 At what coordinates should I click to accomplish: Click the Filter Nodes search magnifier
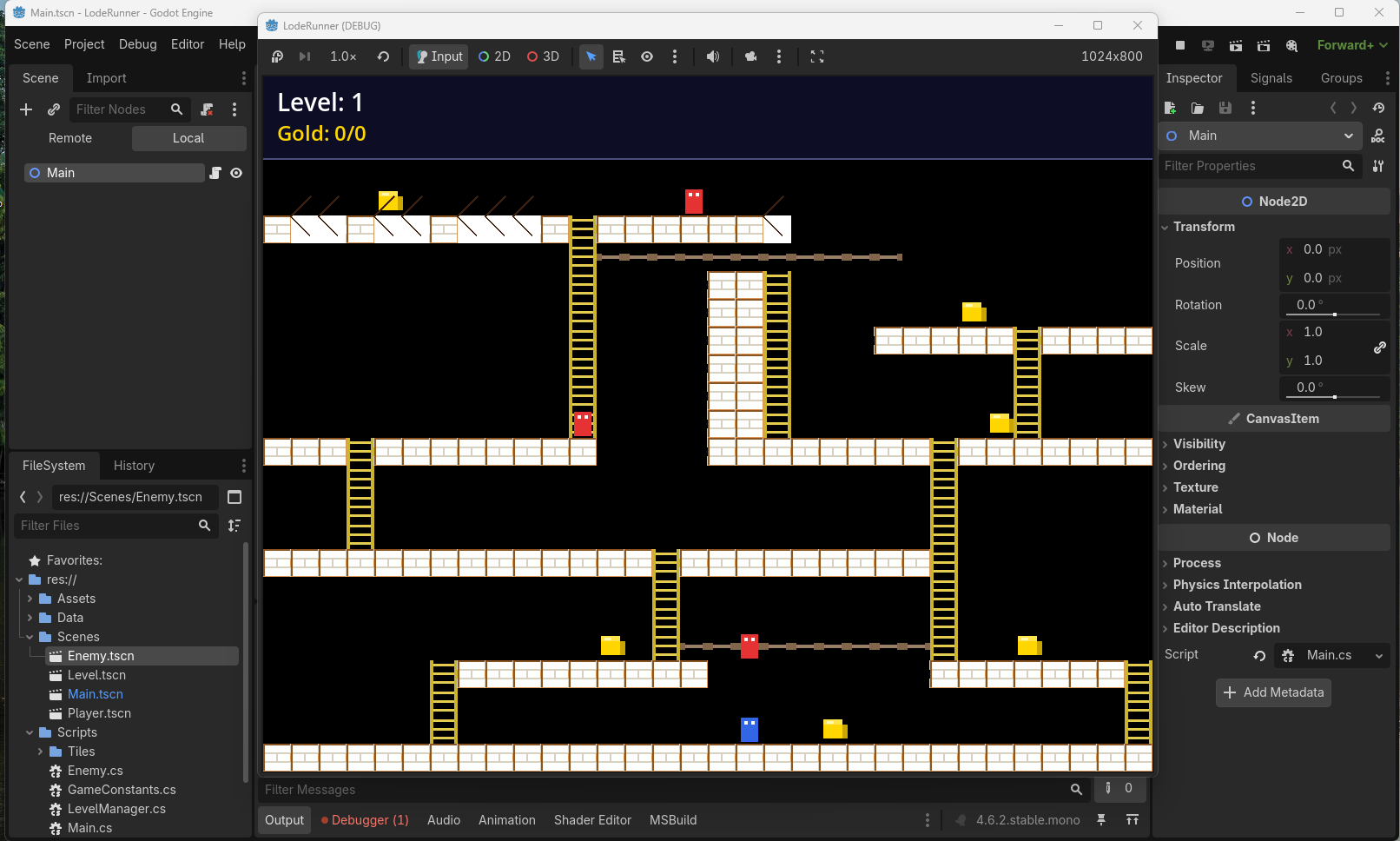click(x=177, y=109)
